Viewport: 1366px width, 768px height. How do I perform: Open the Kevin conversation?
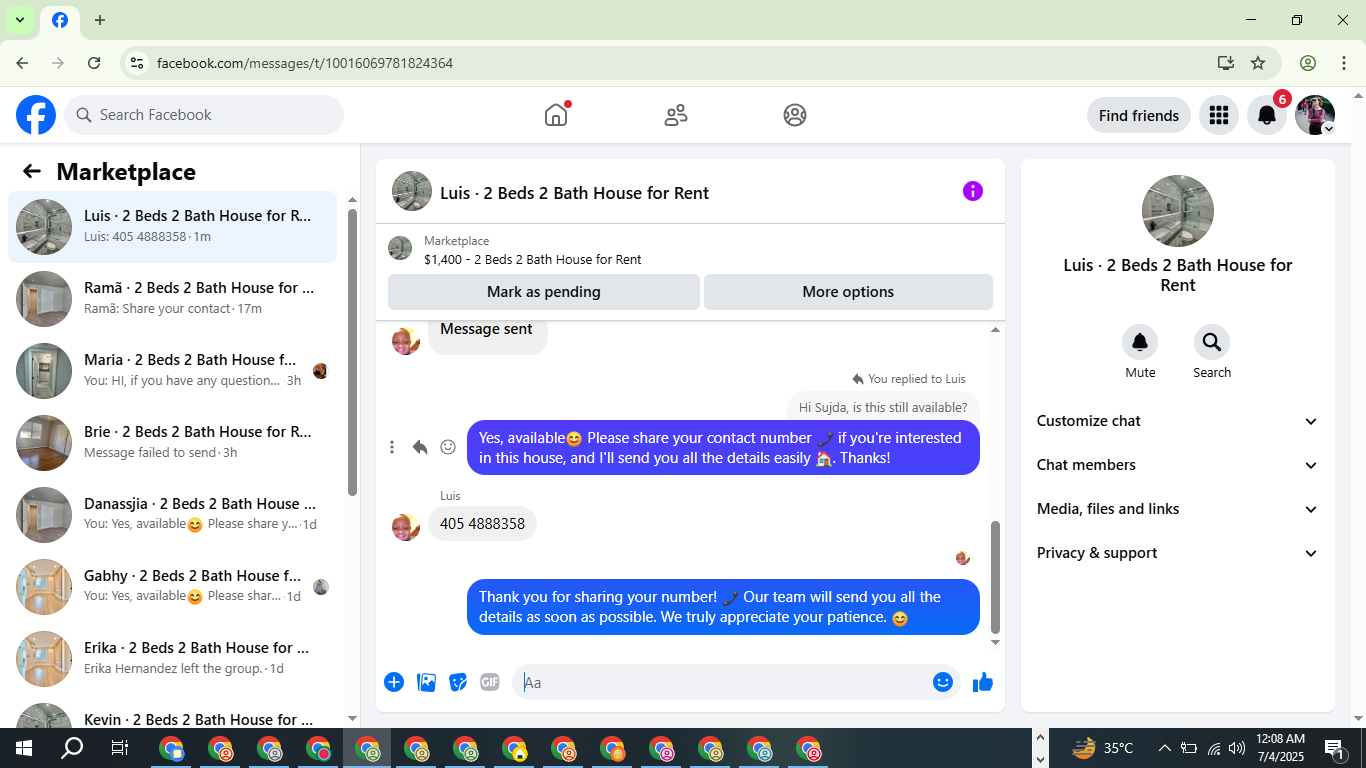[x=172, y=714]
